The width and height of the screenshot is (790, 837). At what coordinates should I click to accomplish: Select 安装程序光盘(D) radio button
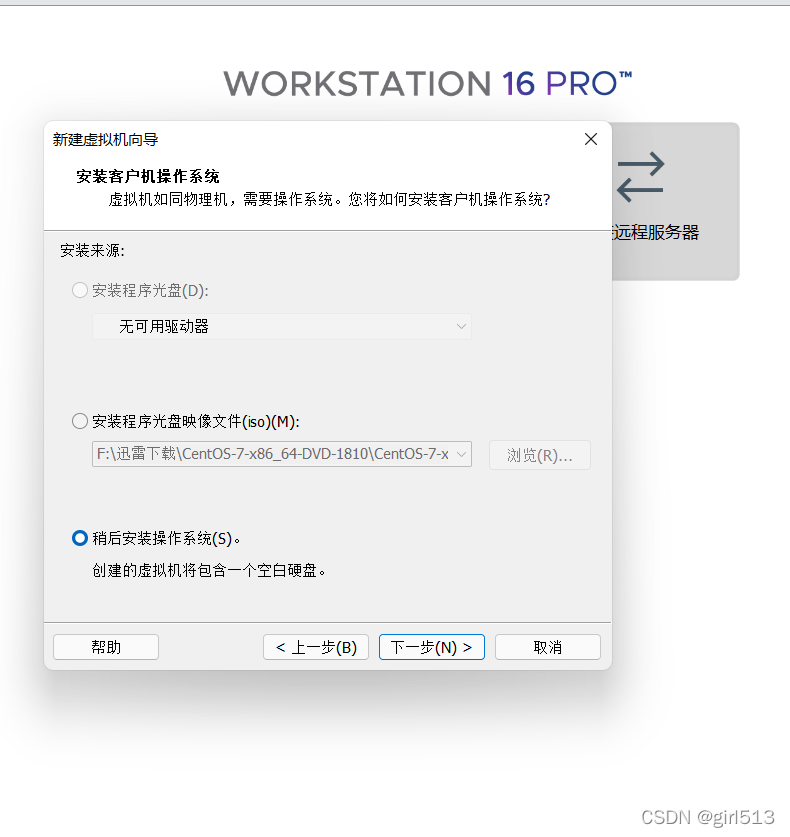coord(80,290)
